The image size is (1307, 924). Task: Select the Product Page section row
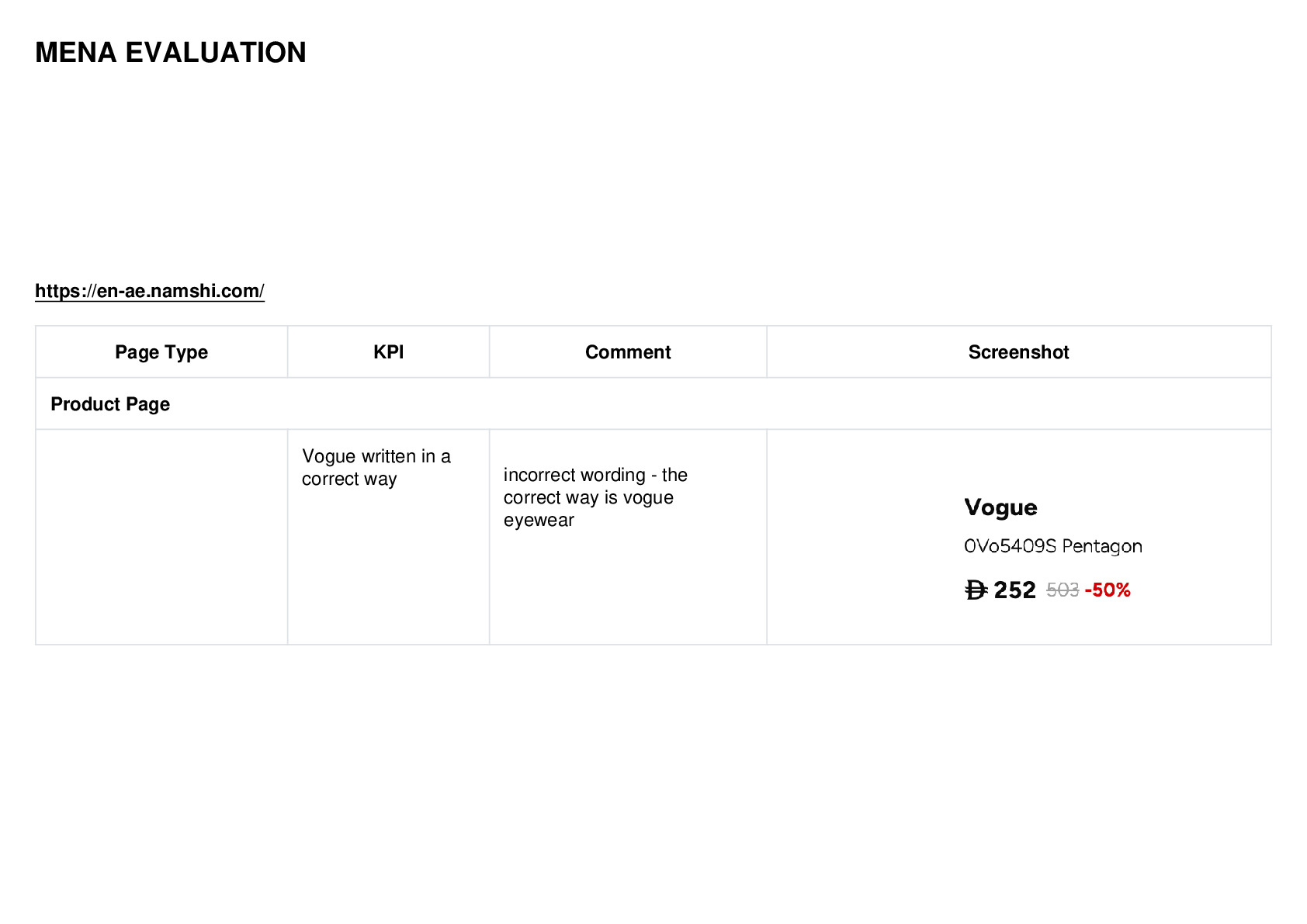653,404
